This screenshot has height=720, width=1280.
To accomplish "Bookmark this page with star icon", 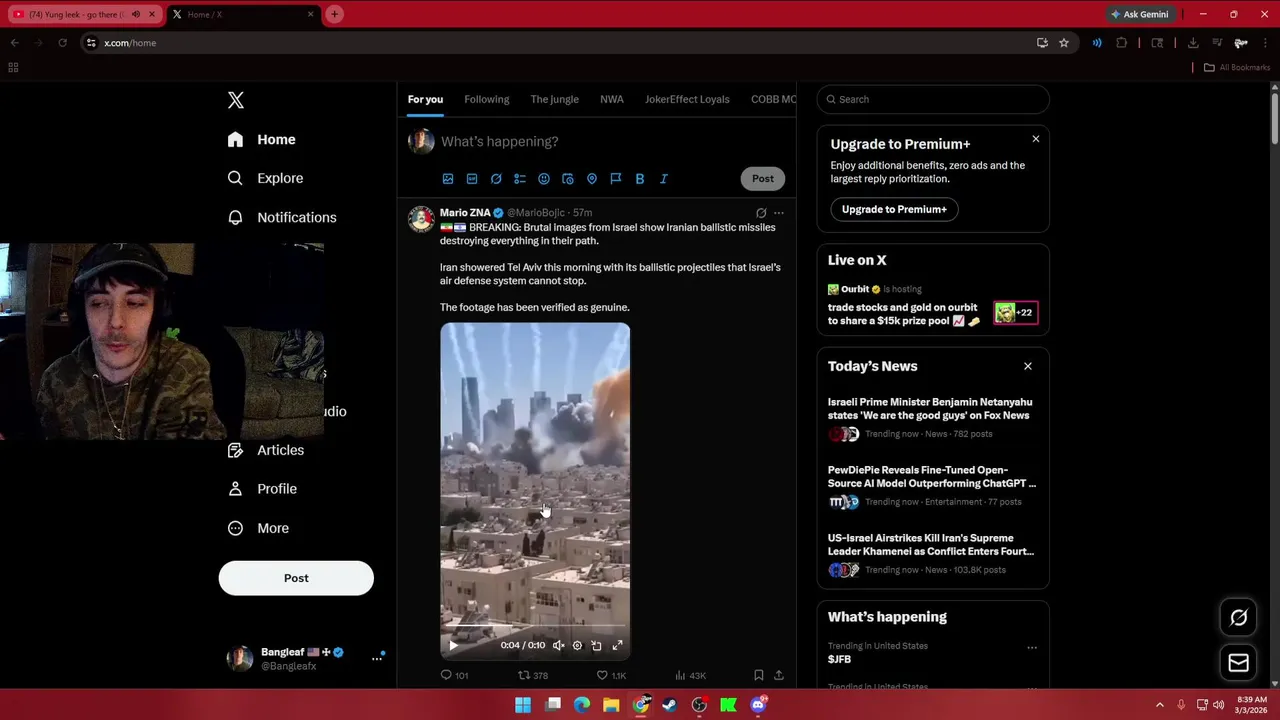I will coord(1064,43).
